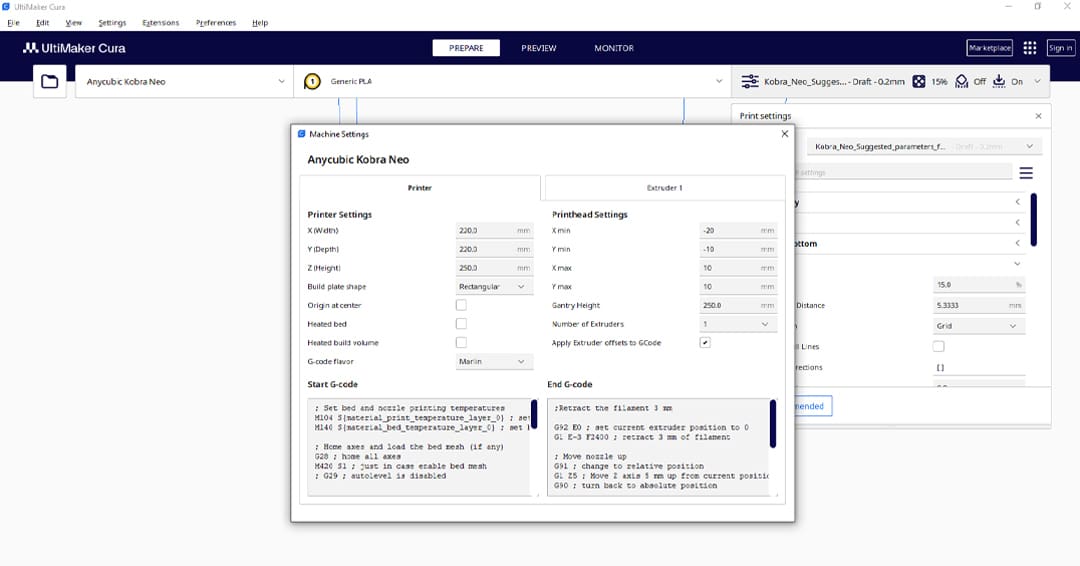1080x566 pixels.
Task: Click the X max value field
Action: tap(738, 268)
